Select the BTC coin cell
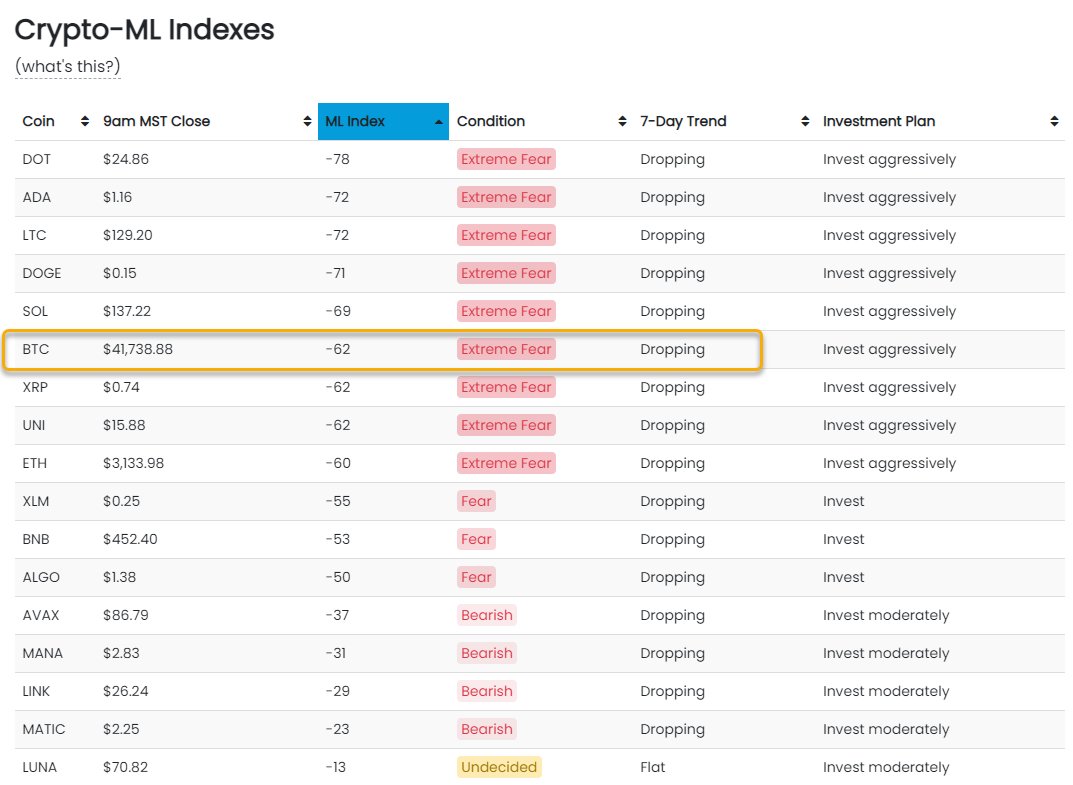The image size is (1073, 785). tap(36, 349)
